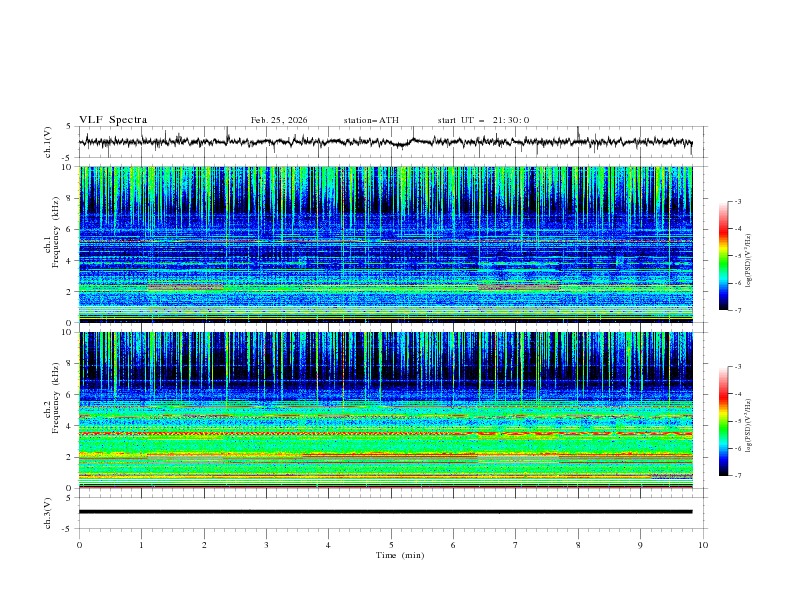Select the "ch.1 Frequency (kHz)" axis label
This screenshot has height=612, width=792.
point(52,233)
